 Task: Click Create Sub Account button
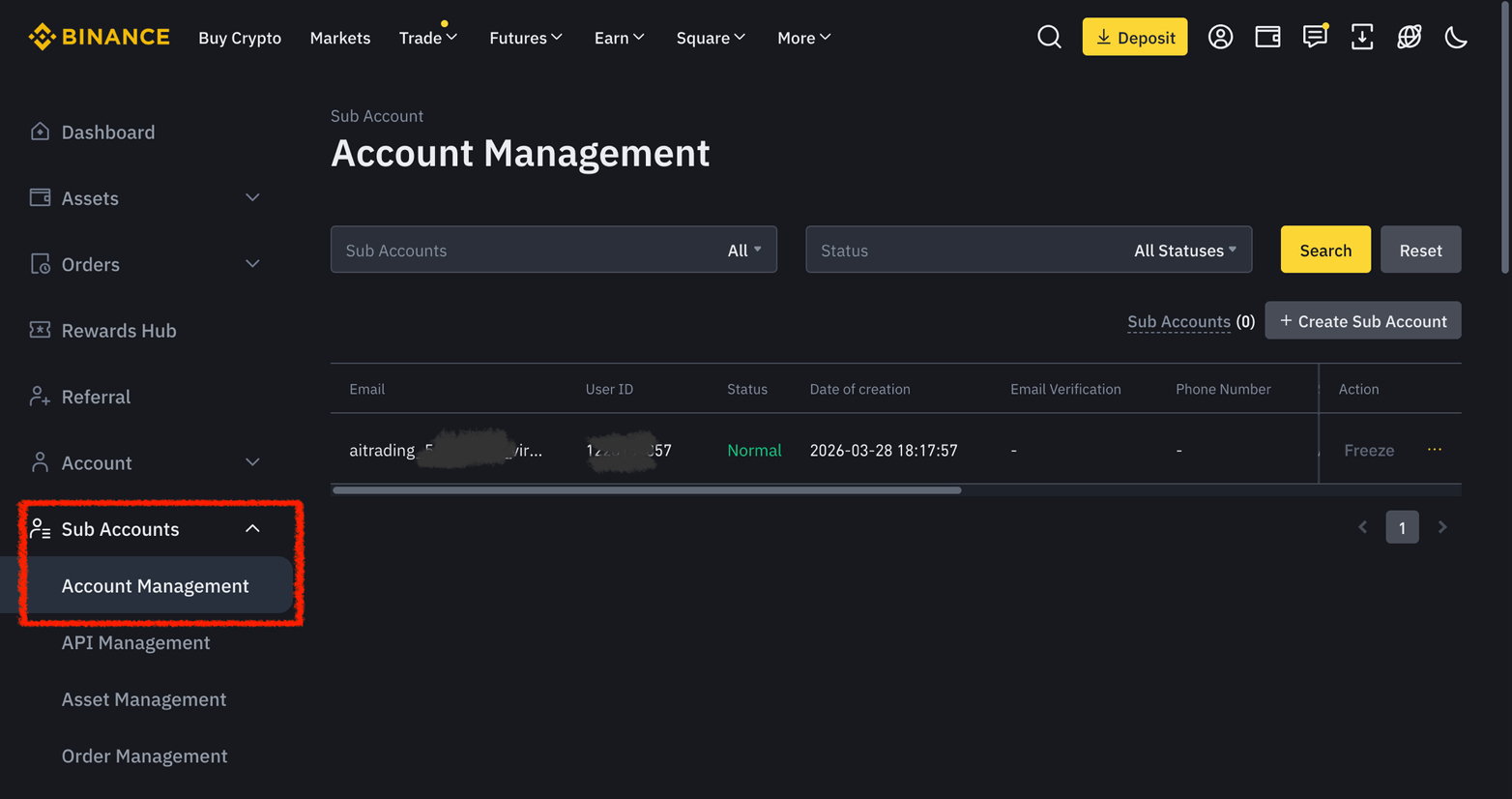click(1363, 320)
